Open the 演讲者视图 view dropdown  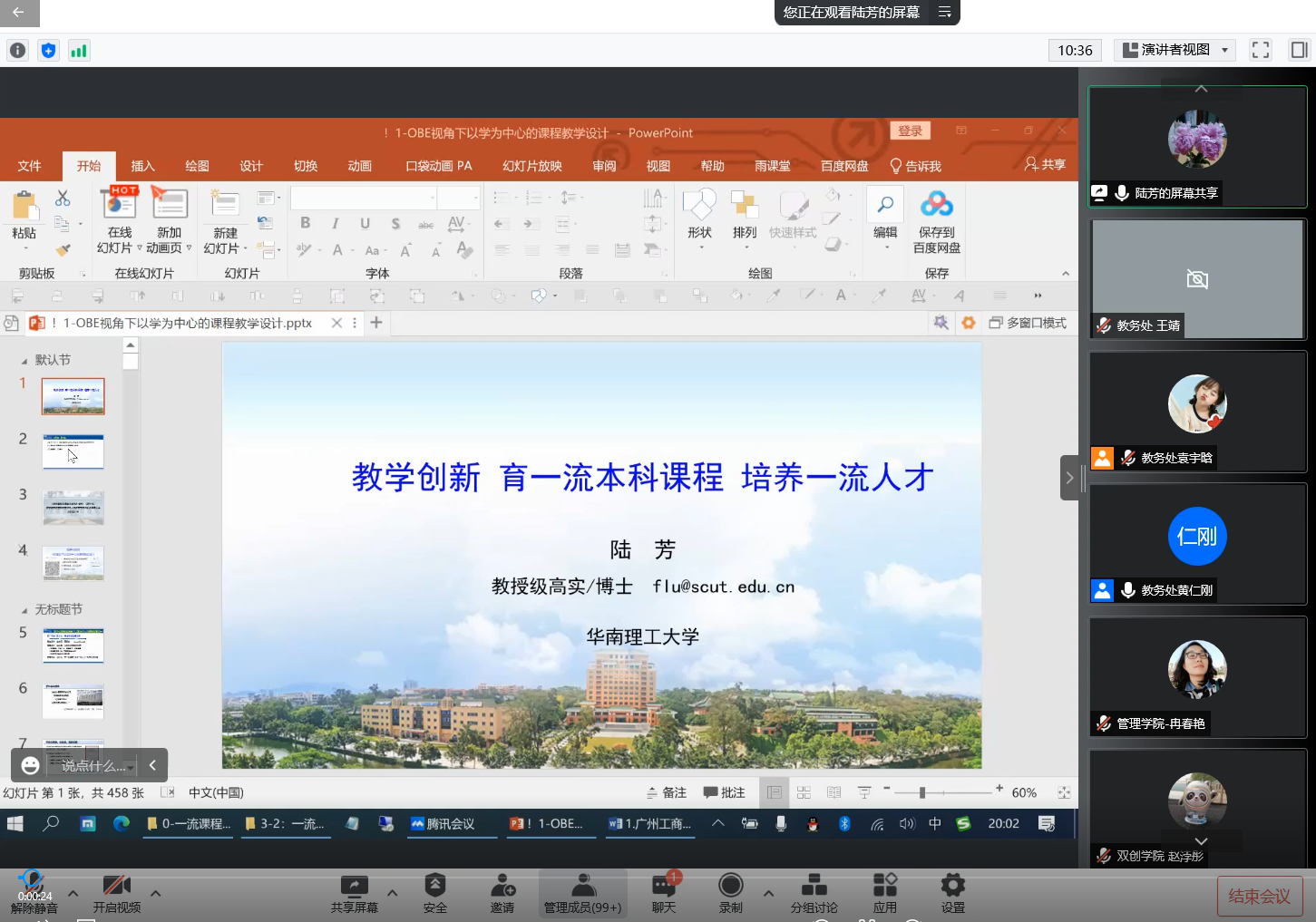click(1175, 50)
